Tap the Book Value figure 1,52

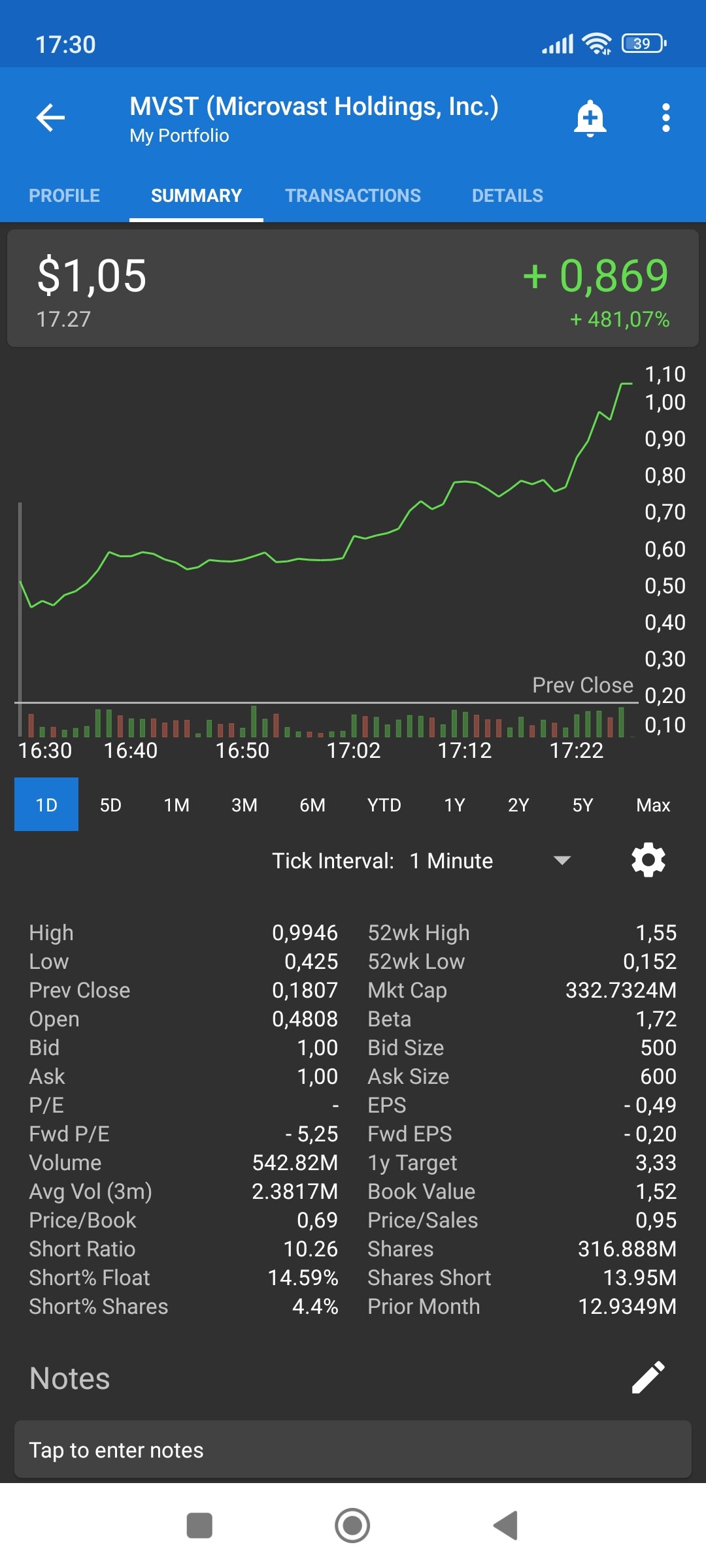656,1191
